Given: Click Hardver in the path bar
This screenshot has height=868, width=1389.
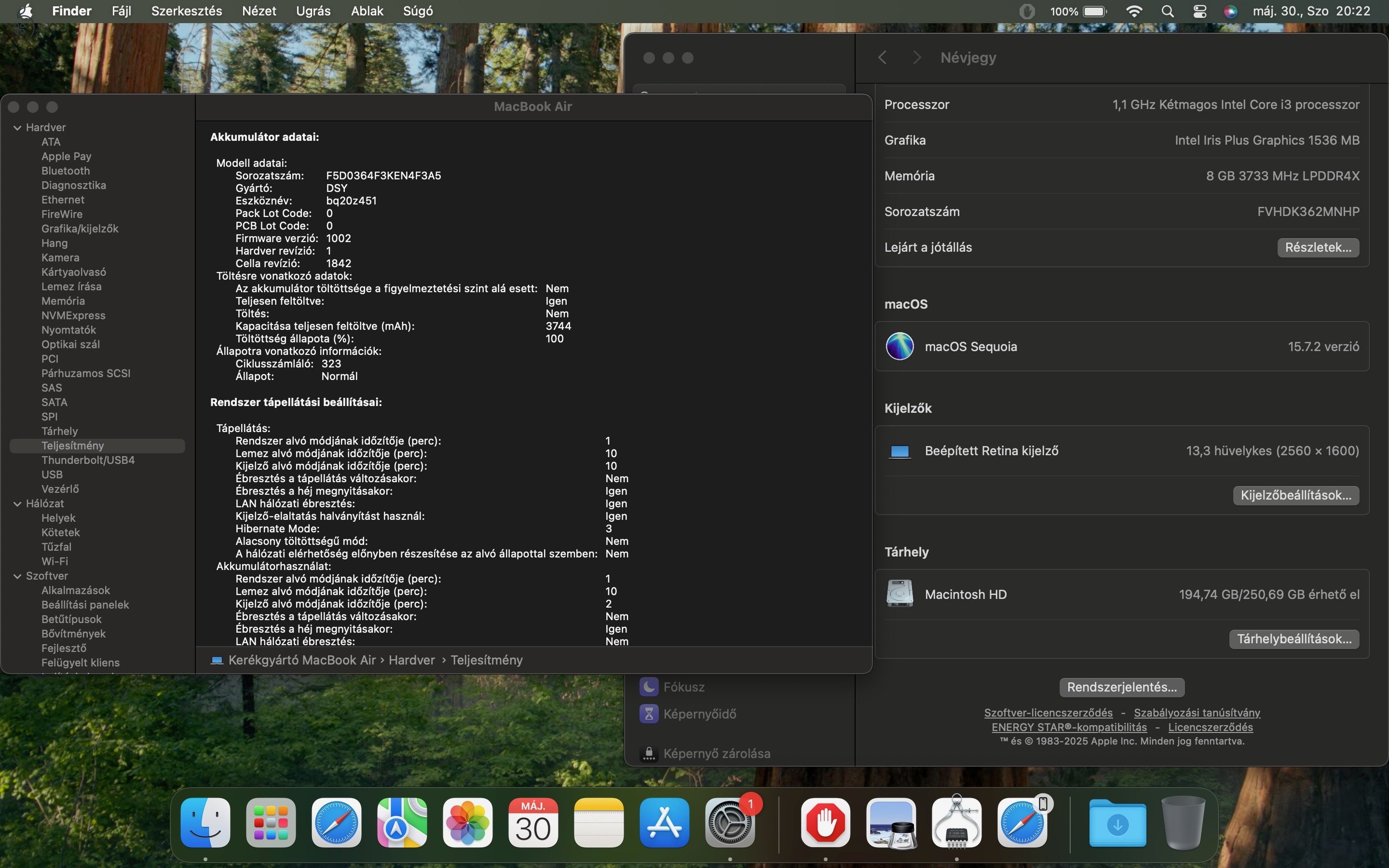Looking at the screenshot, I should click(x=411, y=660).
